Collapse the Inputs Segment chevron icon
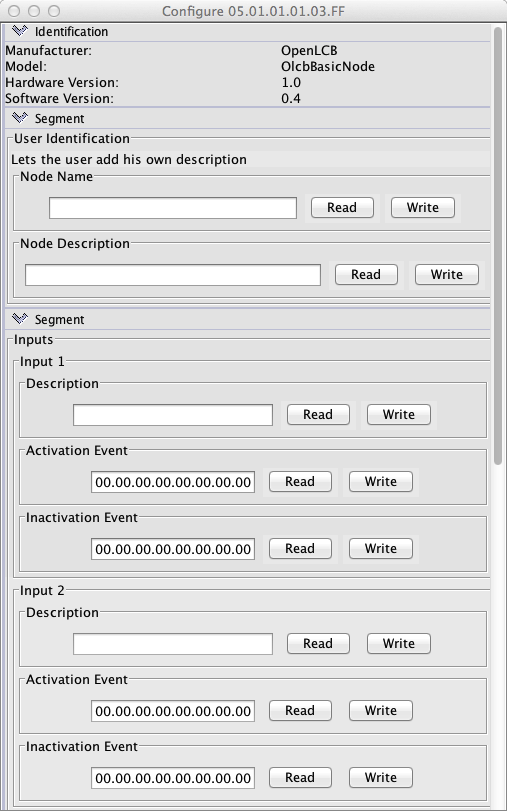This screenshot has width=507, height=812. [x=19, y=319]
